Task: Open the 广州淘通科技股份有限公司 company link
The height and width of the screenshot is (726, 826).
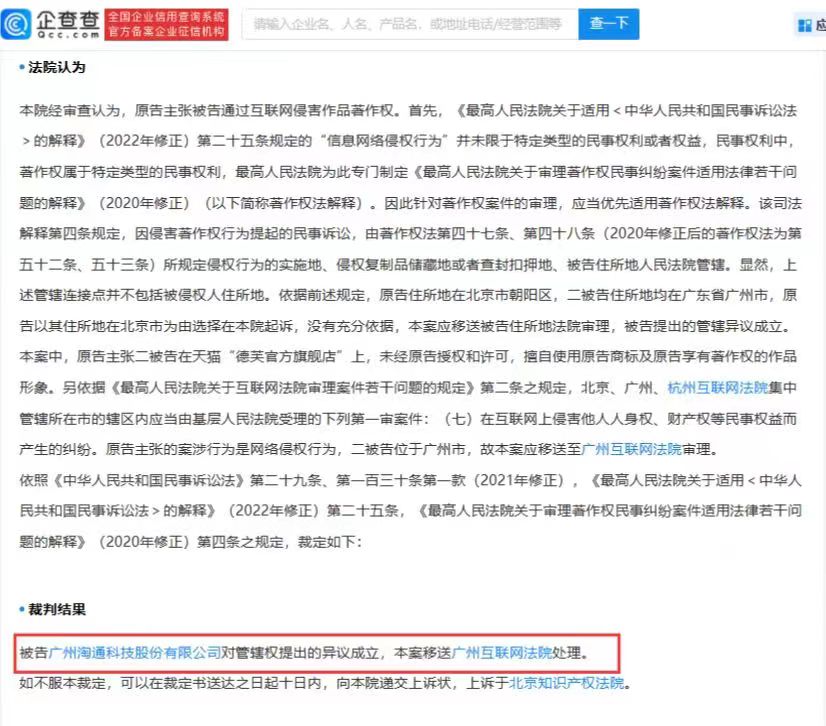Action: pyautogui.click(x=134, y=653)
